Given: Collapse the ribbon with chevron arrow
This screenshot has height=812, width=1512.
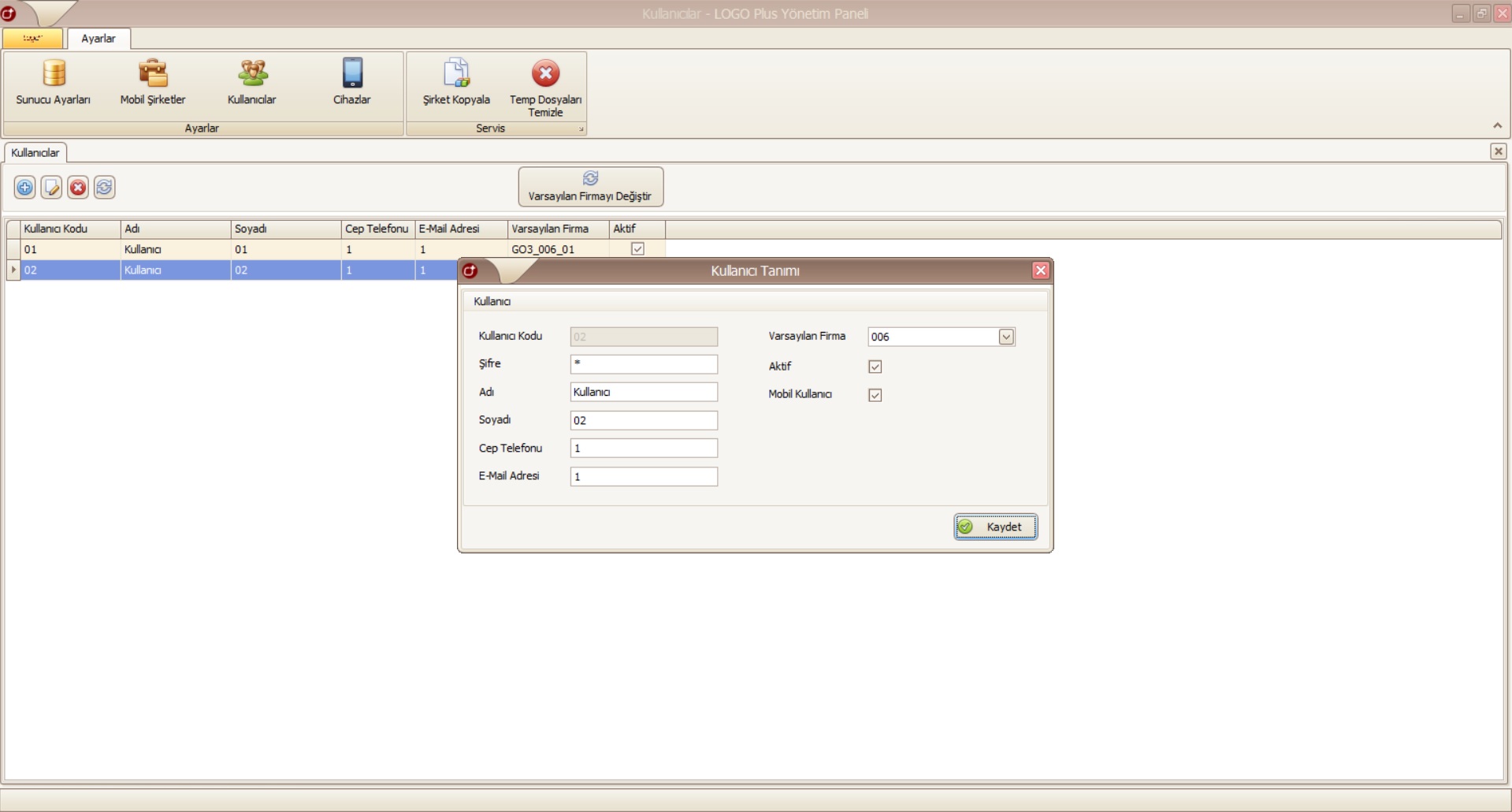Looking at the screenshot, I should pyautogui.click(x=1497, y=126).
